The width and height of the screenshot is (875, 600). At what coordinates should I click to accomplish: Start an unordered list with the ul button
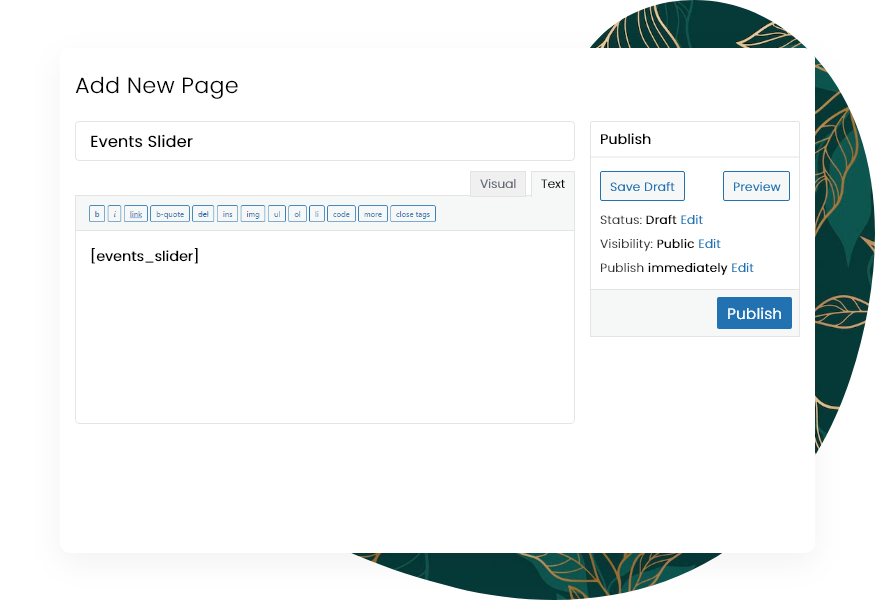pyautogui.click(x=276, y=213)
